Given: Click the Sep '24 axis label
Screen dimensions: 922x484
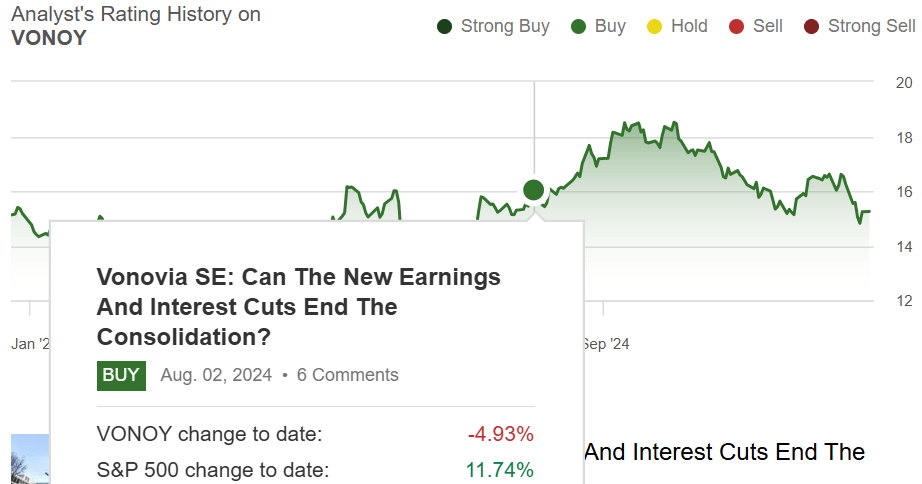Looking at the screenshot, I should point(605,344).
